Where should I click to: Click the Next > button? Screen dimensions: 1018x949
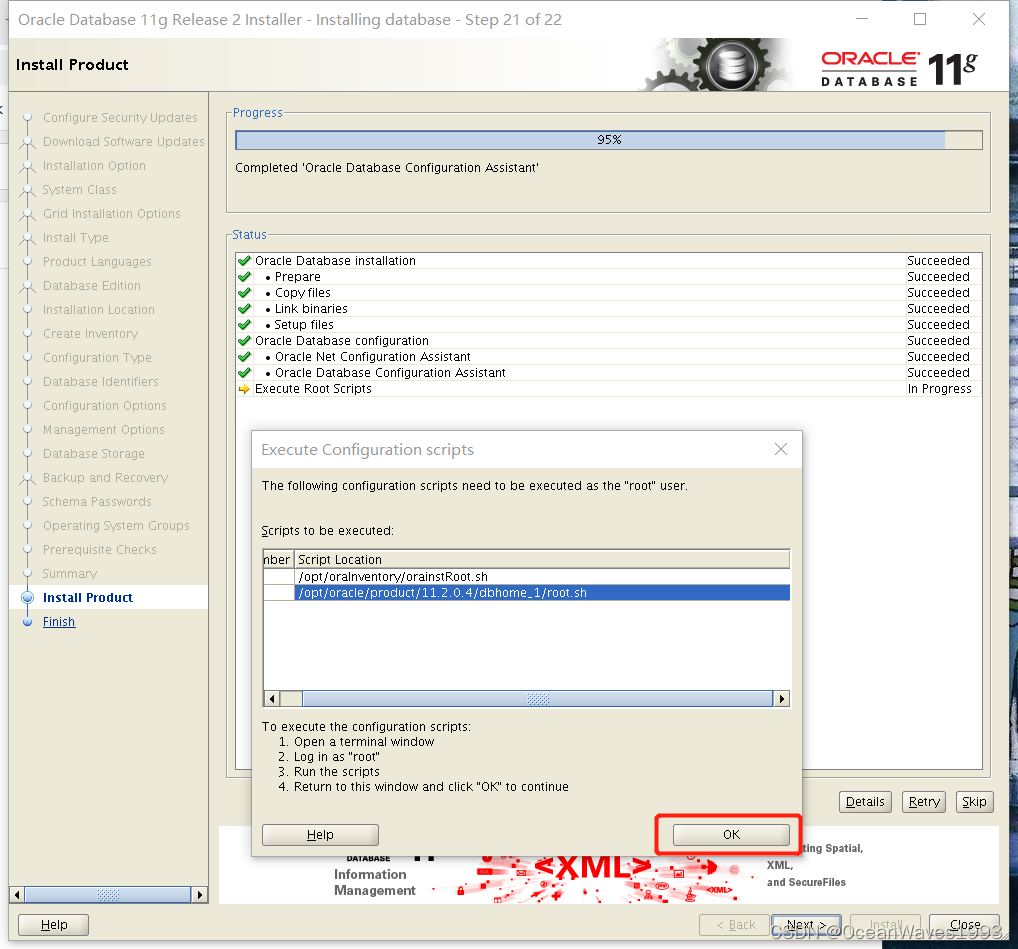[x=805, y=924]
